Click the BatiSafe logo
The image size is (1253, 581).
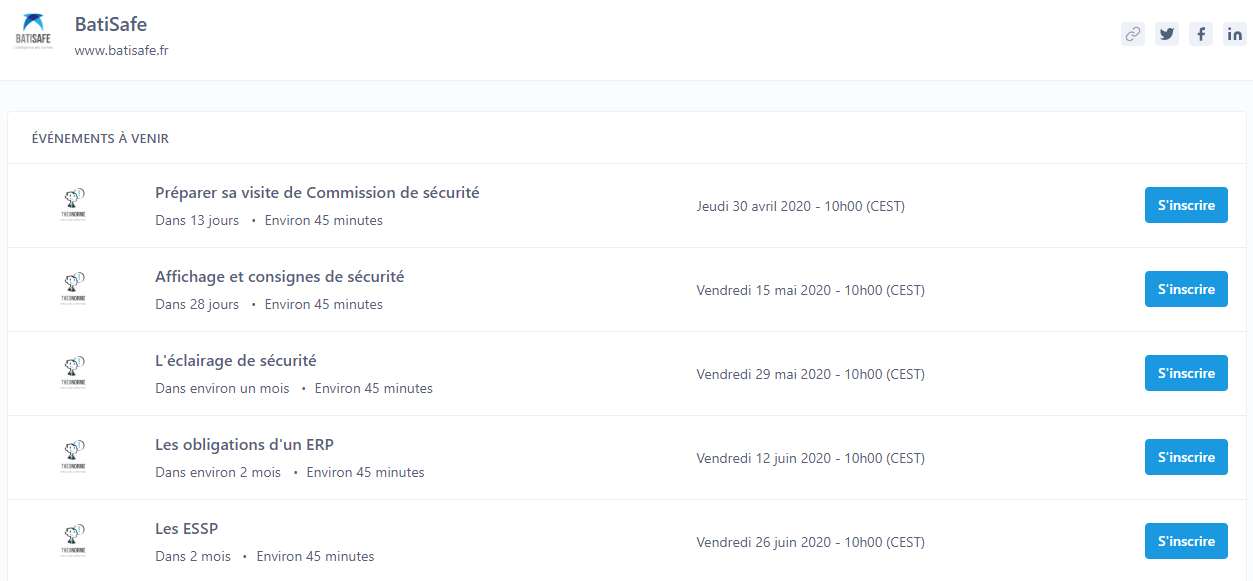point(34,33)
